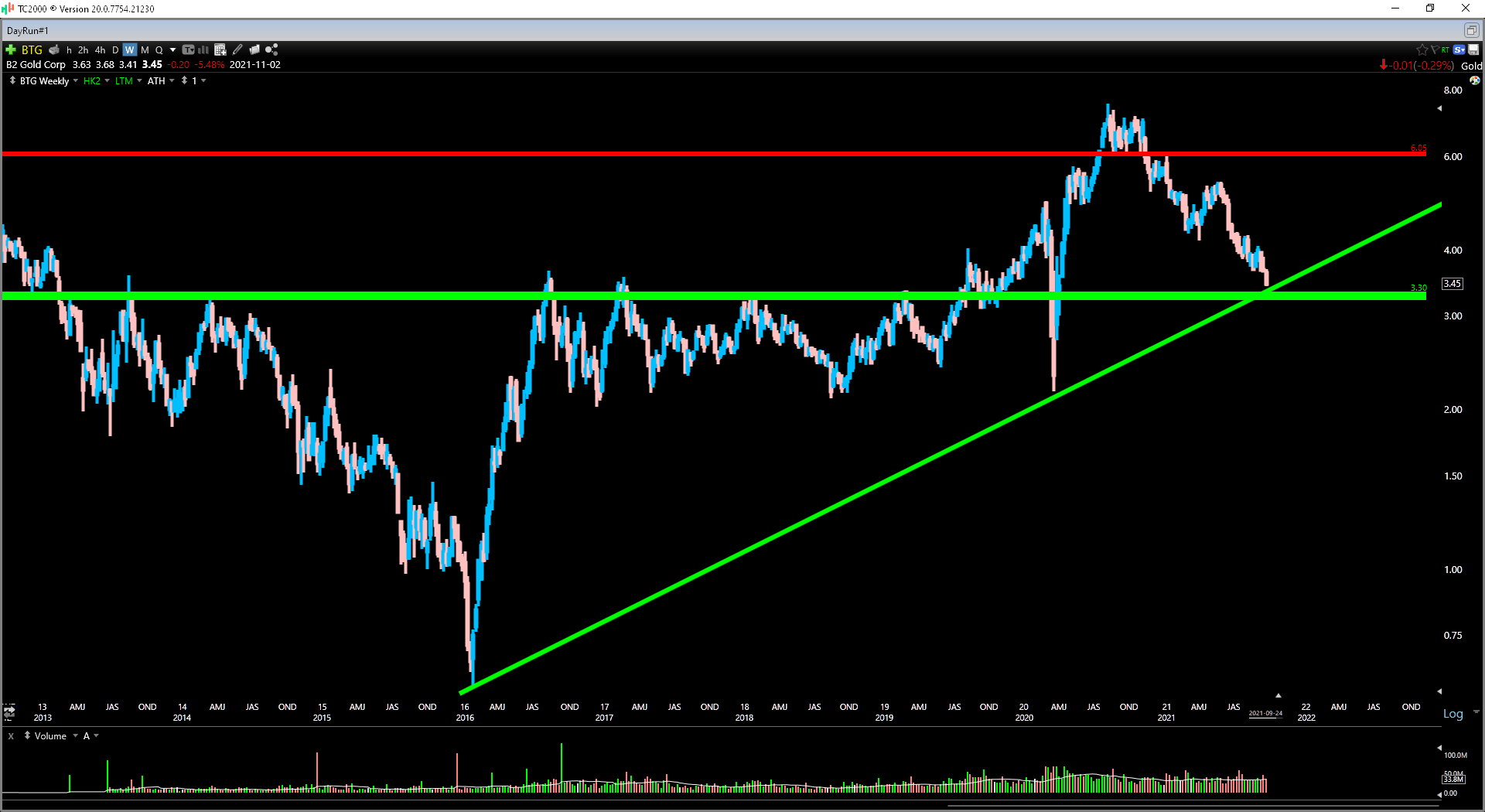Switch to hourly 'h' timeframe

tap(69, 49)
